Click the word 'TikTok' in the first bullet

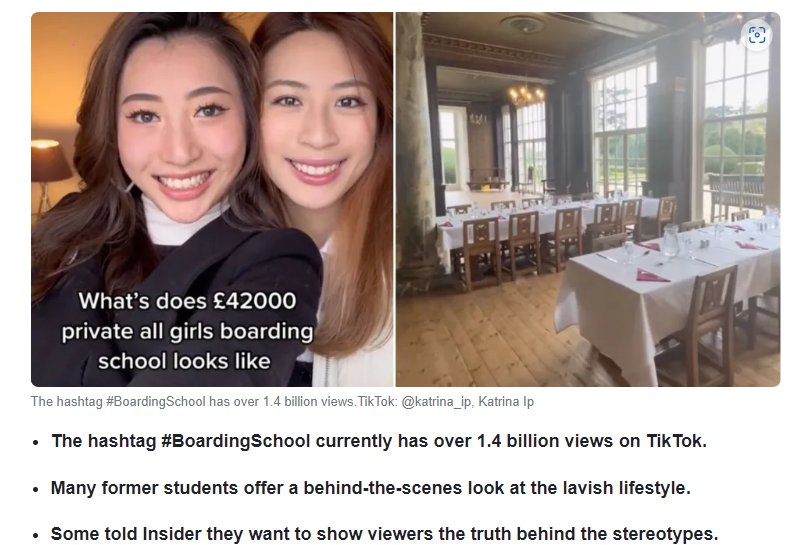point(675,441)
